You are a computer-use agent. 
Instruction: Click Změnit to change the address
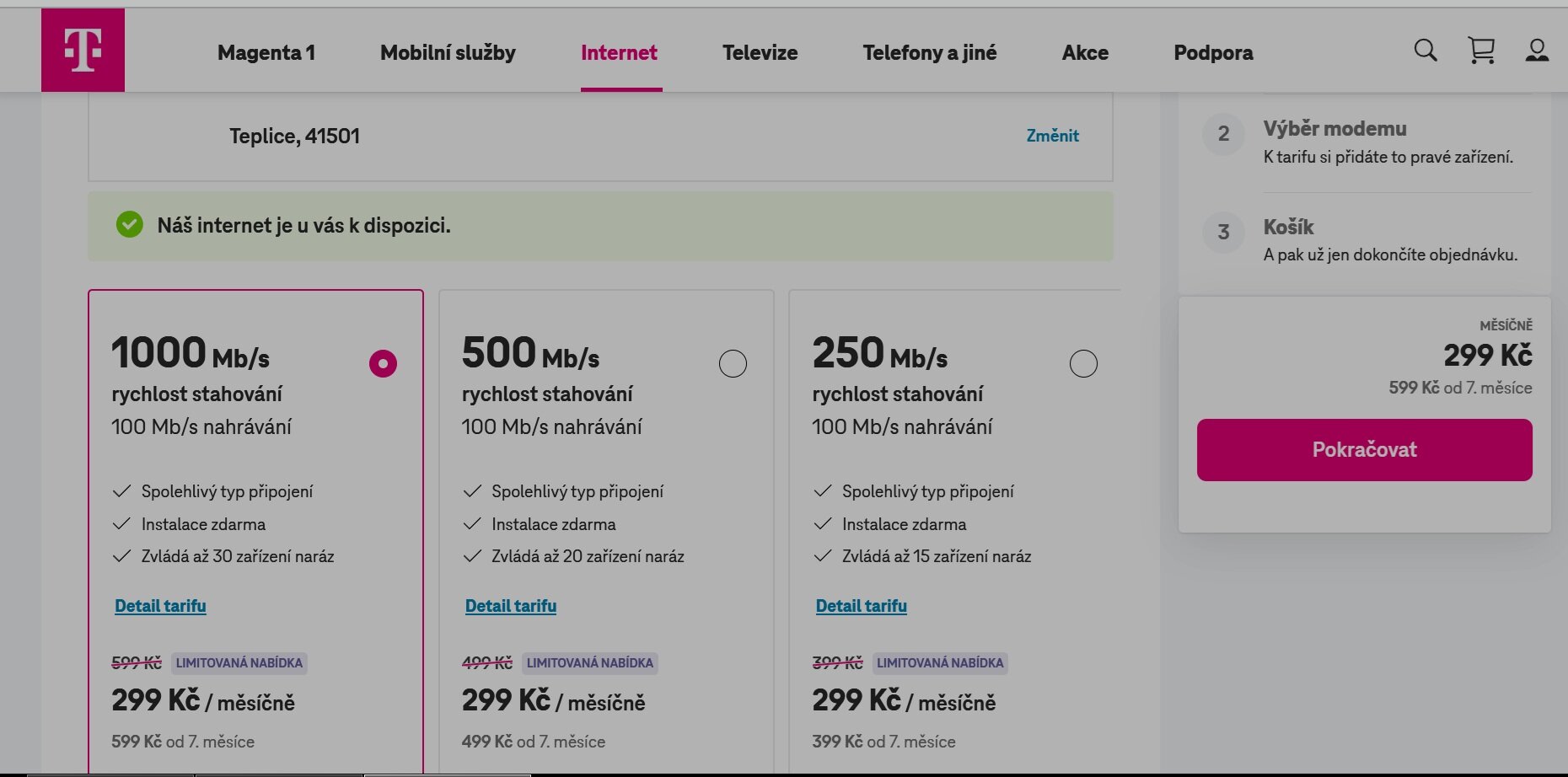click(1052, 136)
